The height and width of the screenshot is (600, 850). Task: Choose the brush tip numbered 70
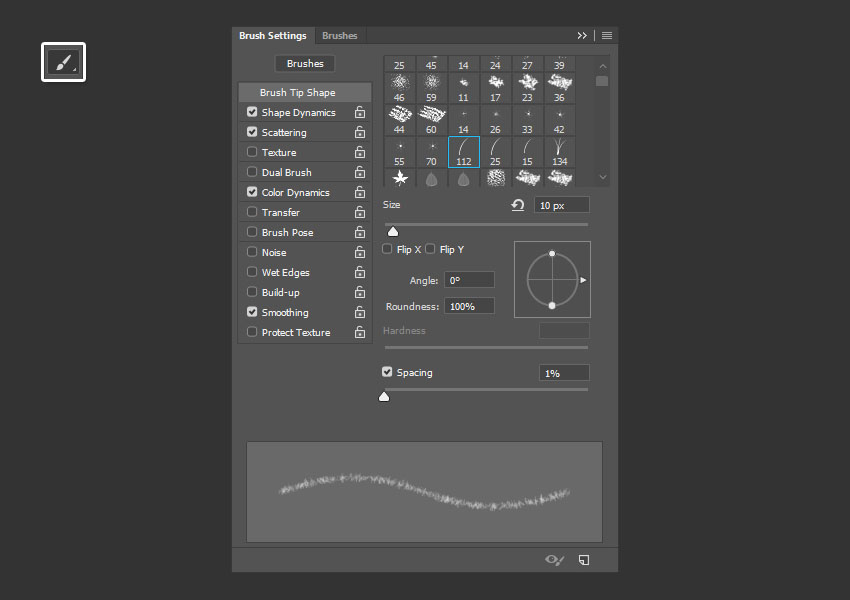click(x=432, y=152)
